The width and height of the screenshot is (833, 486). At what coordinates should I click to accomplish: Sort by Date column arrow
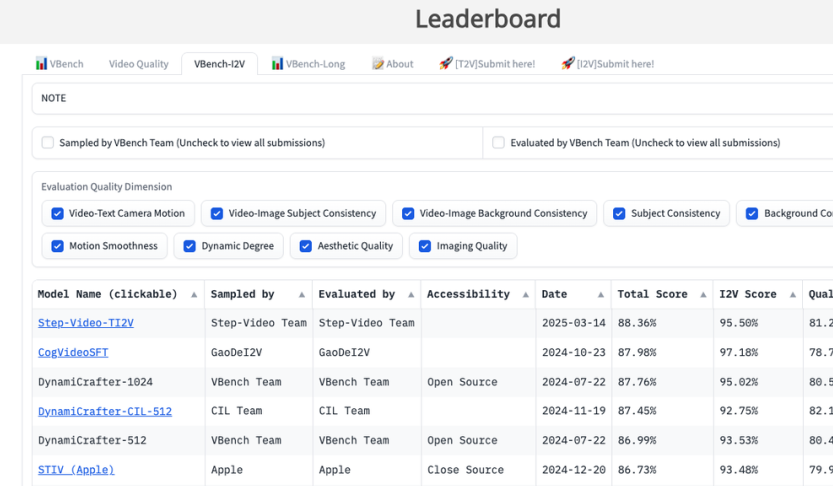[601, 295]
